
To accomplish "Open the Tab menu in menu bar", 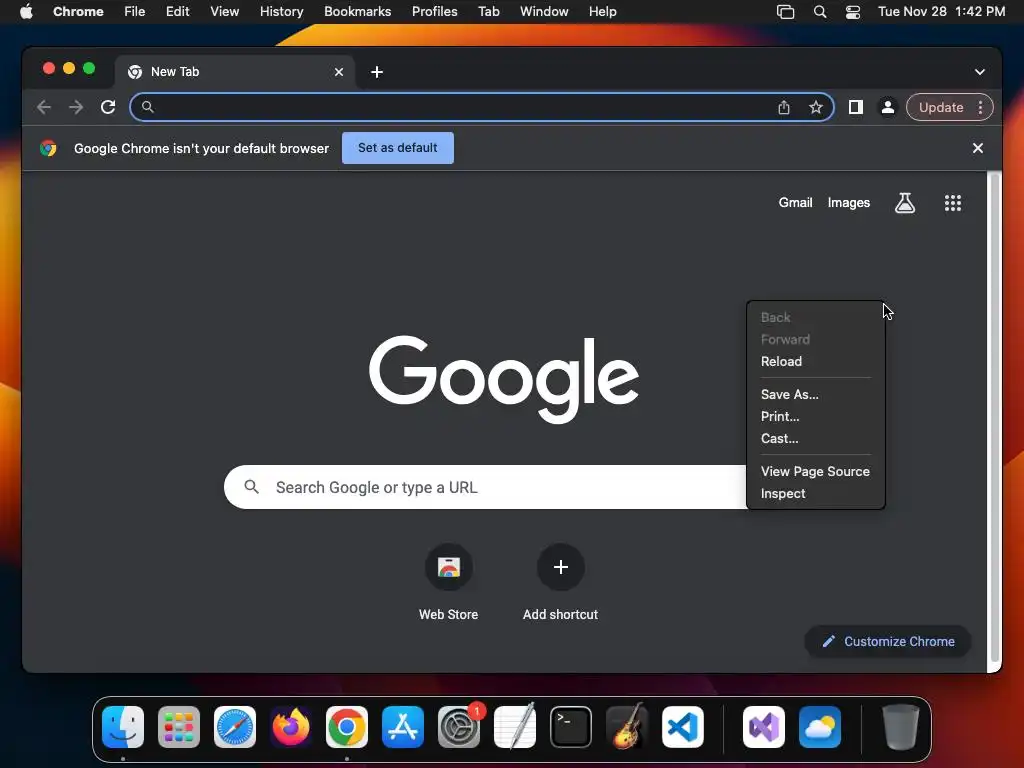I will tap(488, 12).
